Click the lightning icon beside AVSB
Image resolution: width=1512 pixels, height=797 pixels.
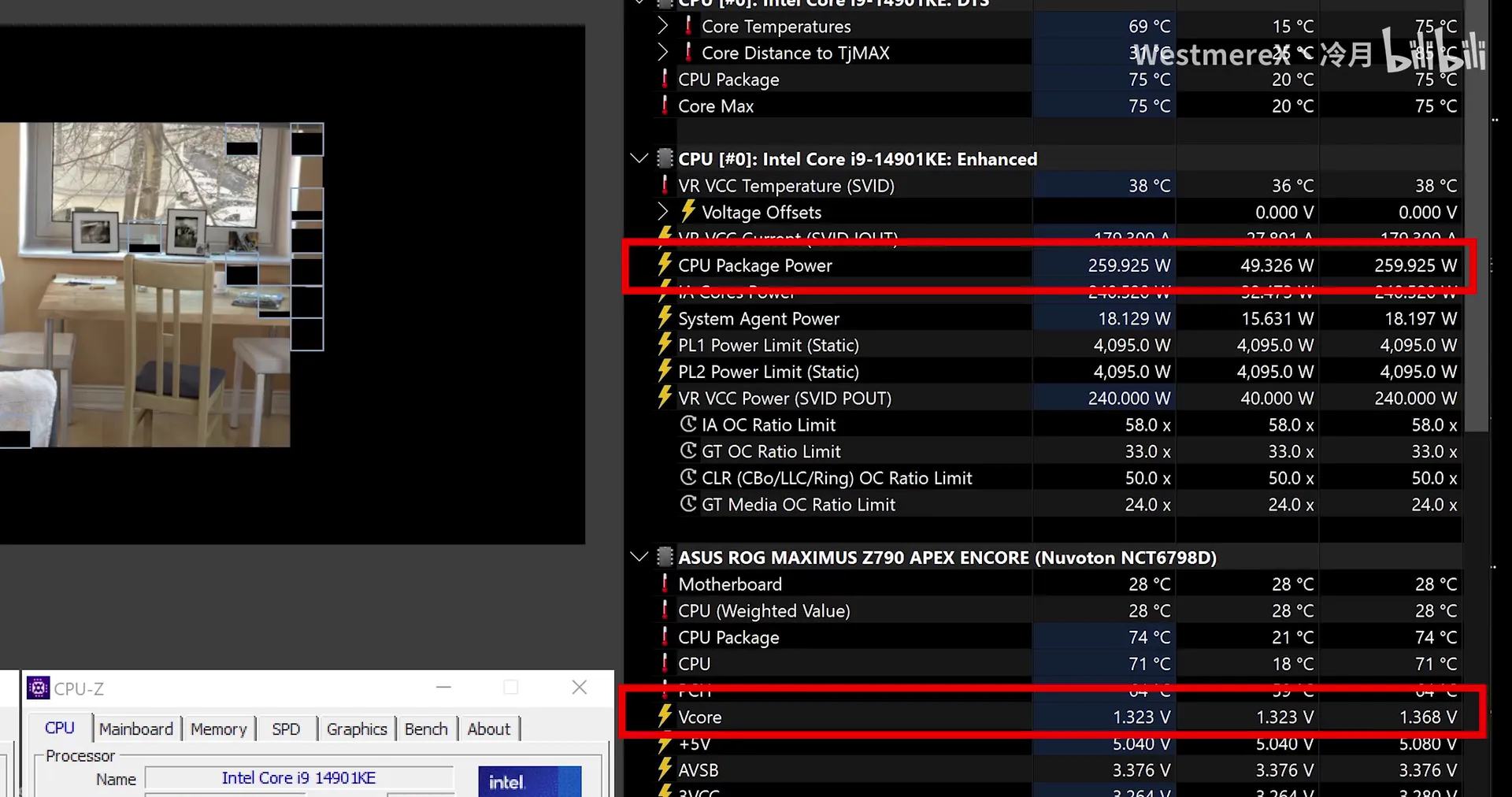coord(665,769)
